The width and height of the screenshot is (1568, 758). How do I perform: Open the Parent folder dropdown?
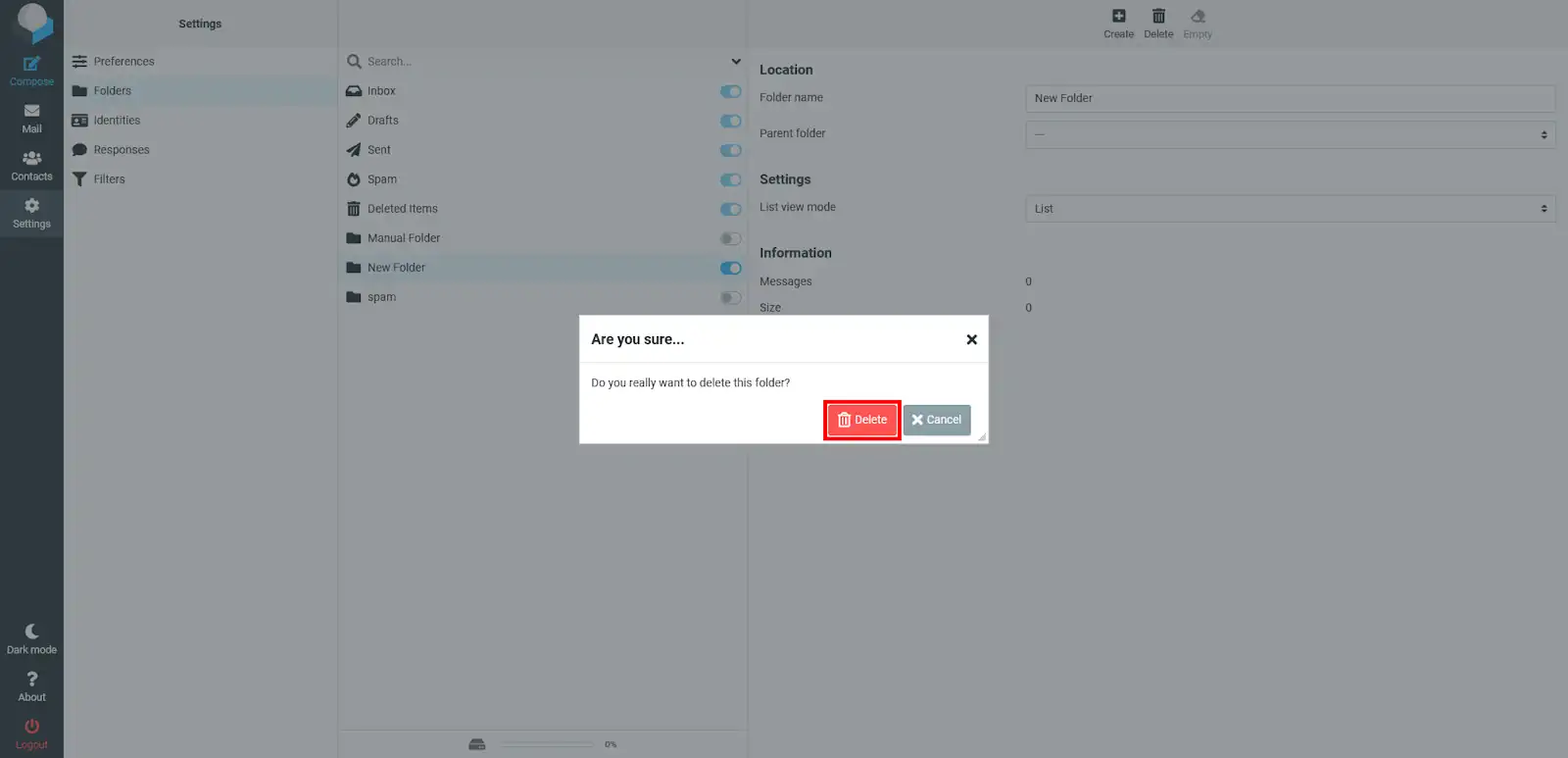1290,134
